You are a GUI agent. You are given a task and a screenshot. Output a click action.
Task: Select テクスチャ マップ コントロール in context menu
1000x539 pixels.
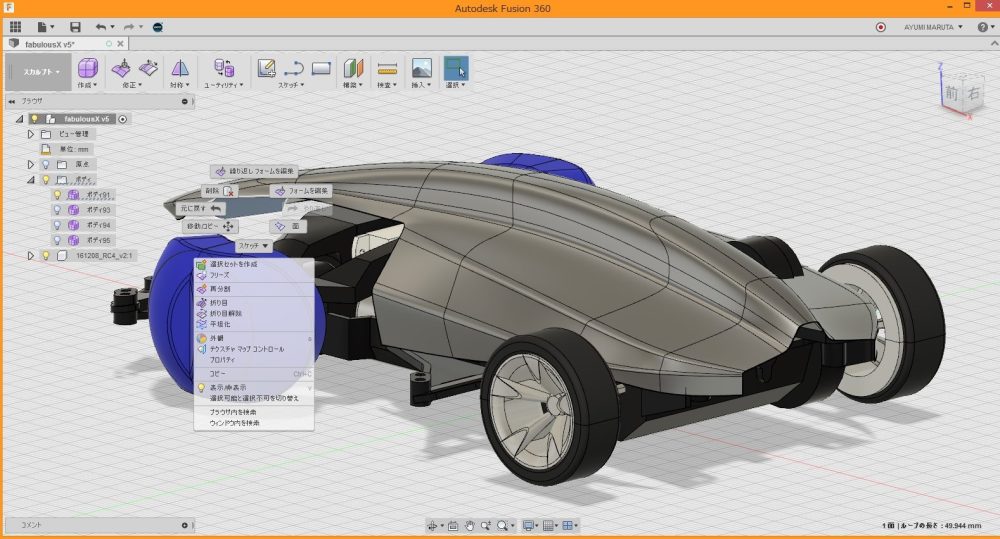click(246, 349)
